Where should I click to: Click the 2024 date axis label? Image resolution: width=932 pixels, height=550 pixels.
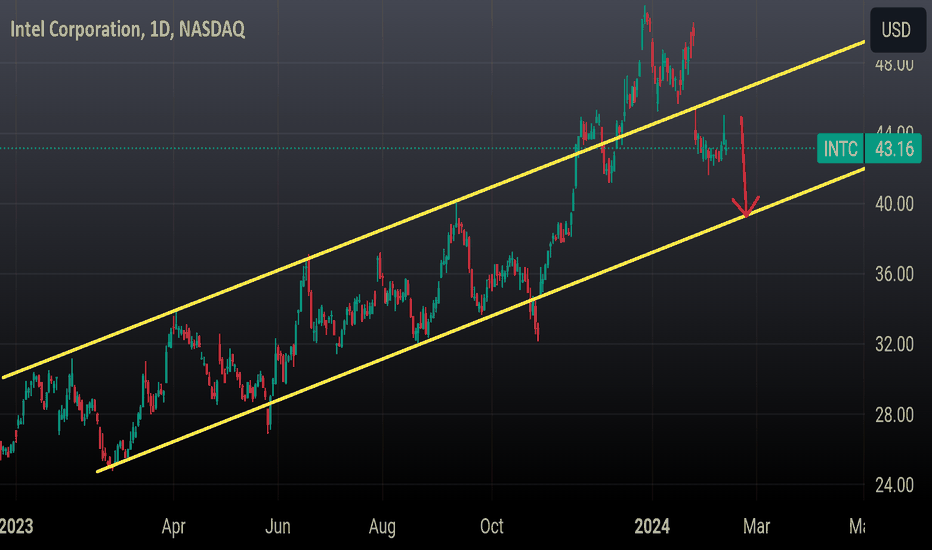[x=652, y=527]
